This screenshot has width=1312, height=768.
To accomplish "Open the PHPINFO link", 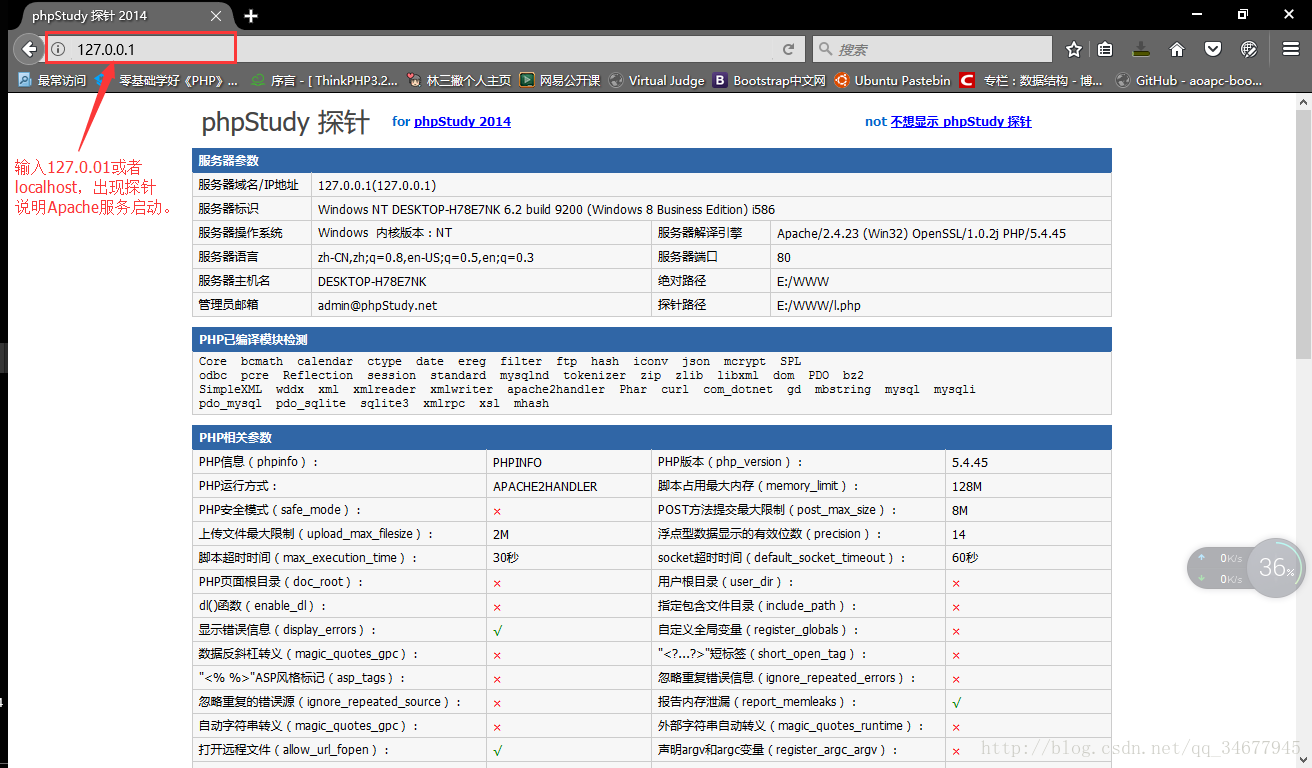I will click(x=519, y=462).
